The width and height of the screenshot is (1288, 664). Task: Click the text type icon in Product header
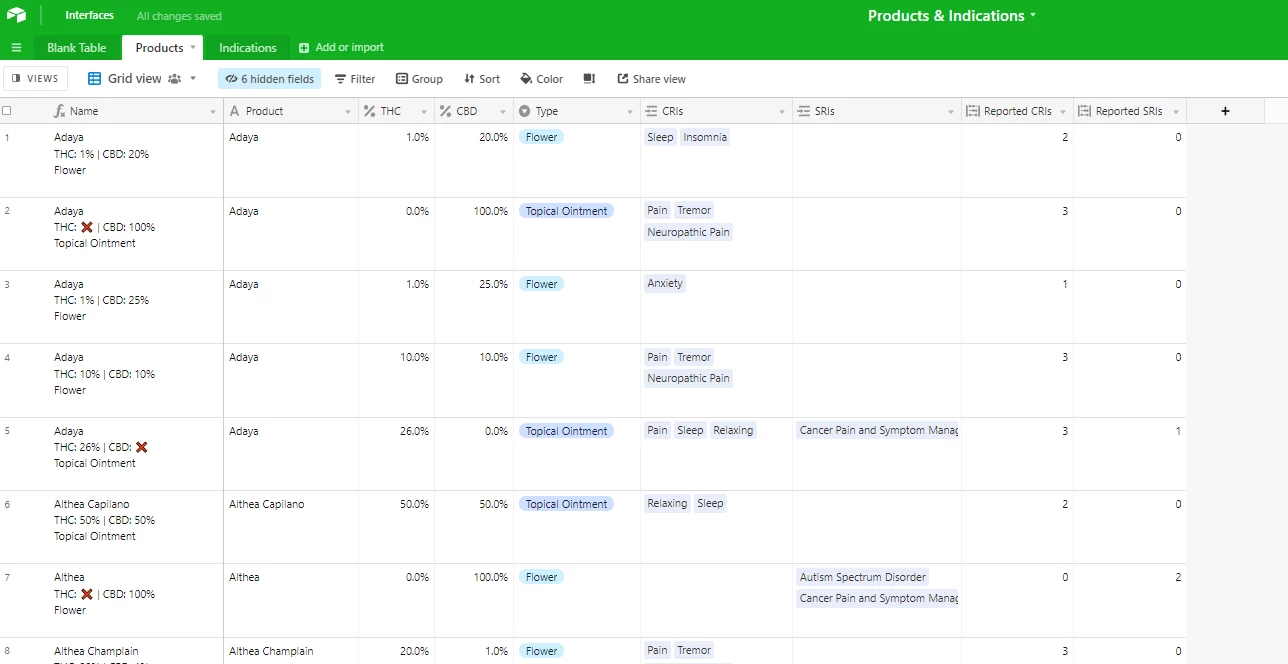pyautogui.click(x=235, y=111)
